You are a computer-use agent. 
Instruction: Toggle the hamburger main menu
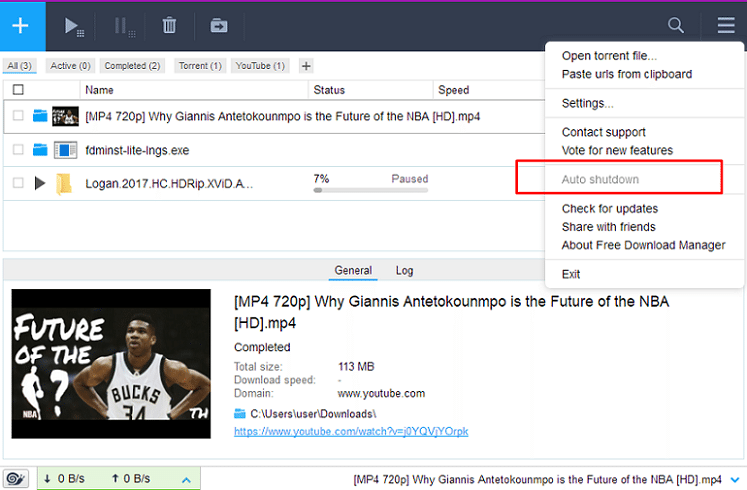(x=726, y=25)
